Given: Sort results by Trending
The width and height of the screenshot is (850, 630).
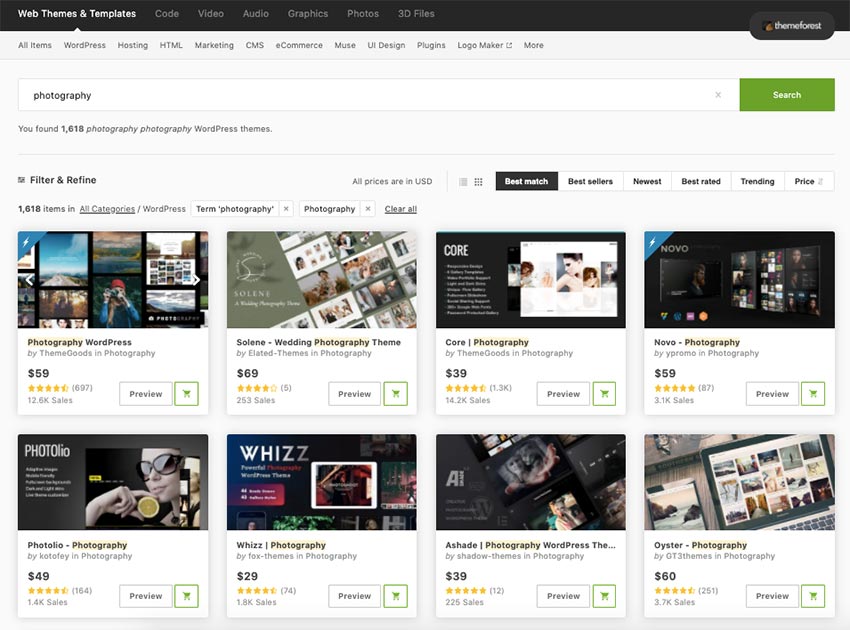Looking at the screenshot, I should coord(757,181).
